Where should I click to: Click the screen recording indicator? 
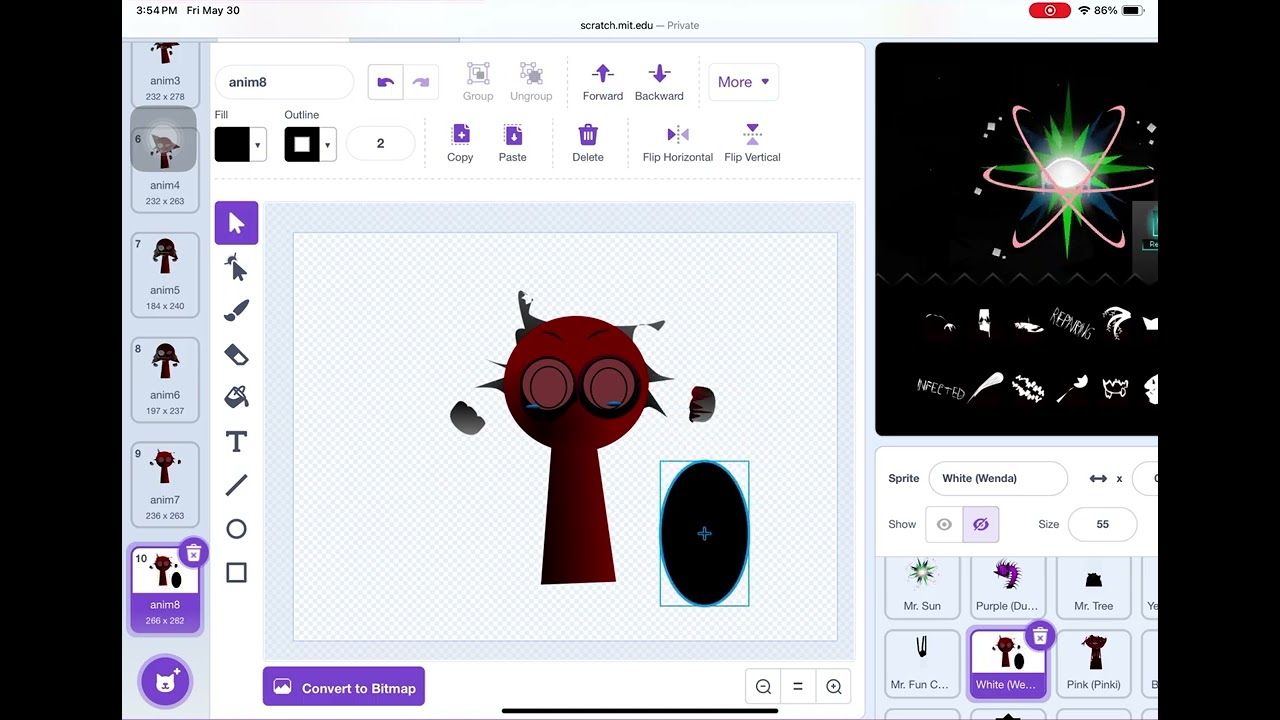click(1050, 10)
